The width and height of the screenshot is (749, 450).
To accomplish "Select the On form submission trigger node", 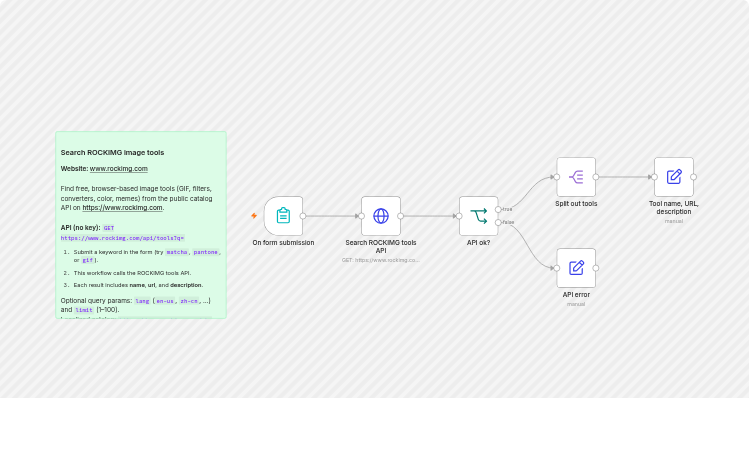I will (x=283, y=216).
